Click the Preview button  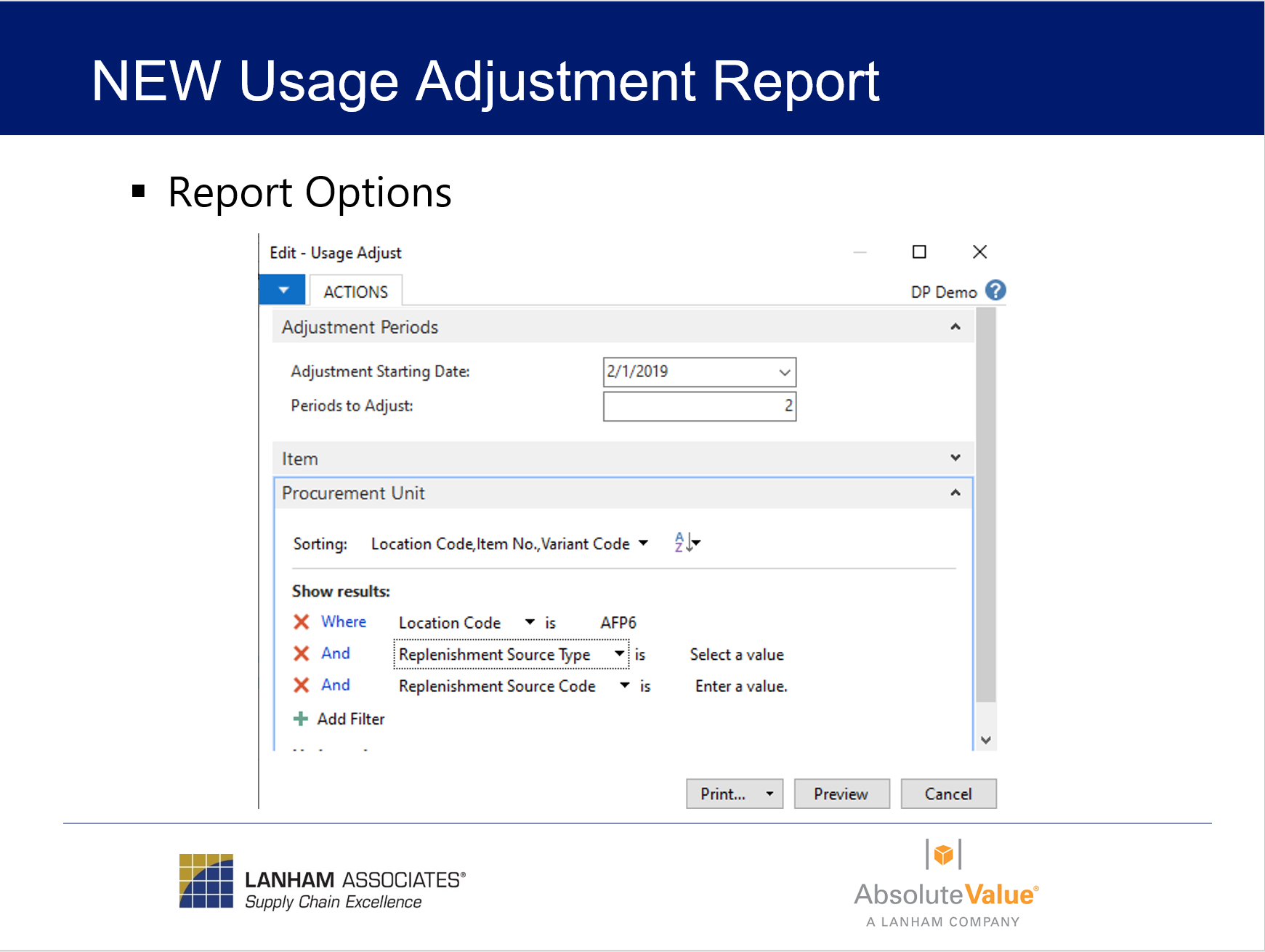tap(841, 794)
